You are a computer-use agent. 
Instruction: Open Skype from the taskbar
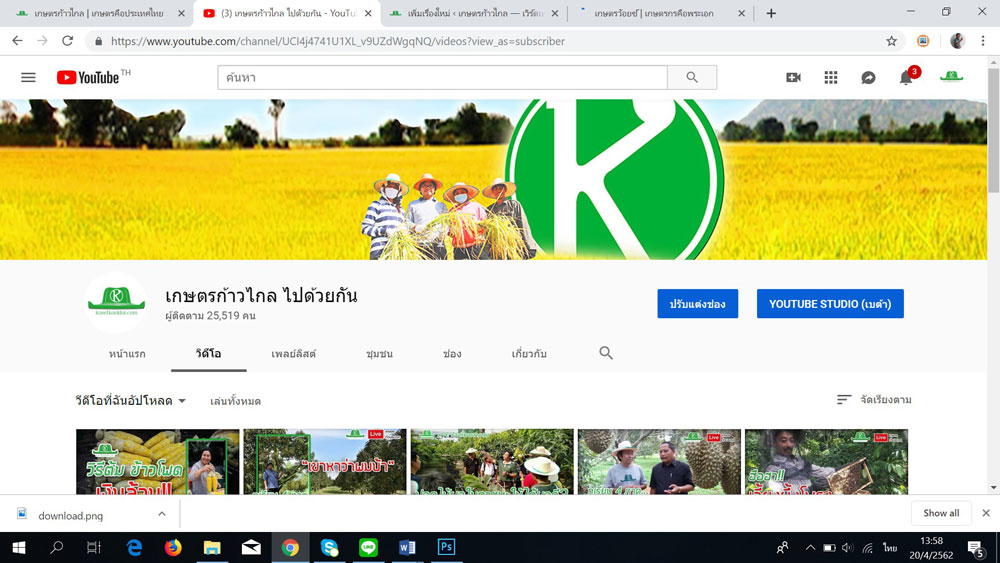click(x=329, y=547)
